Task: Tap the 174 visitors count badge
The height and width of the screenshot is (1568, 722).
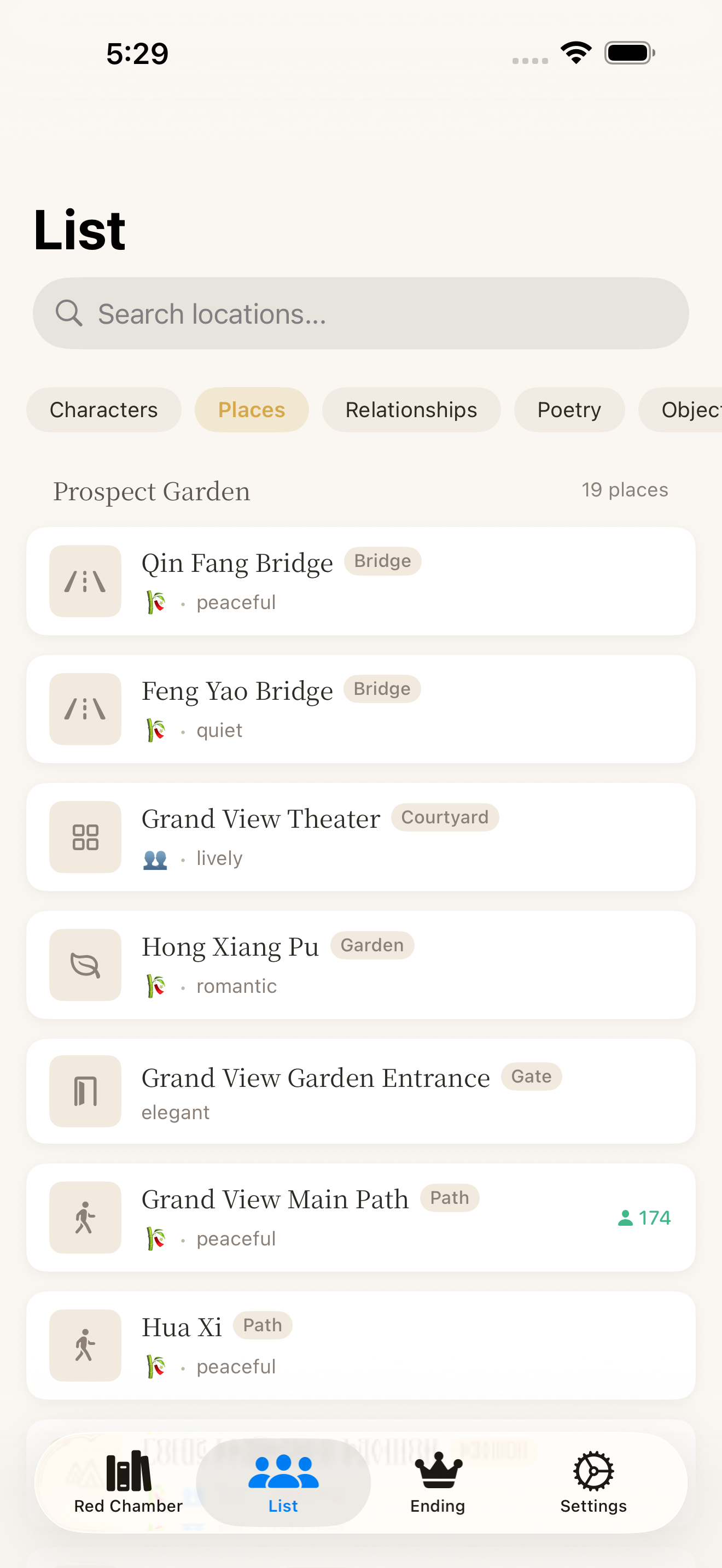Action: 644,1218
